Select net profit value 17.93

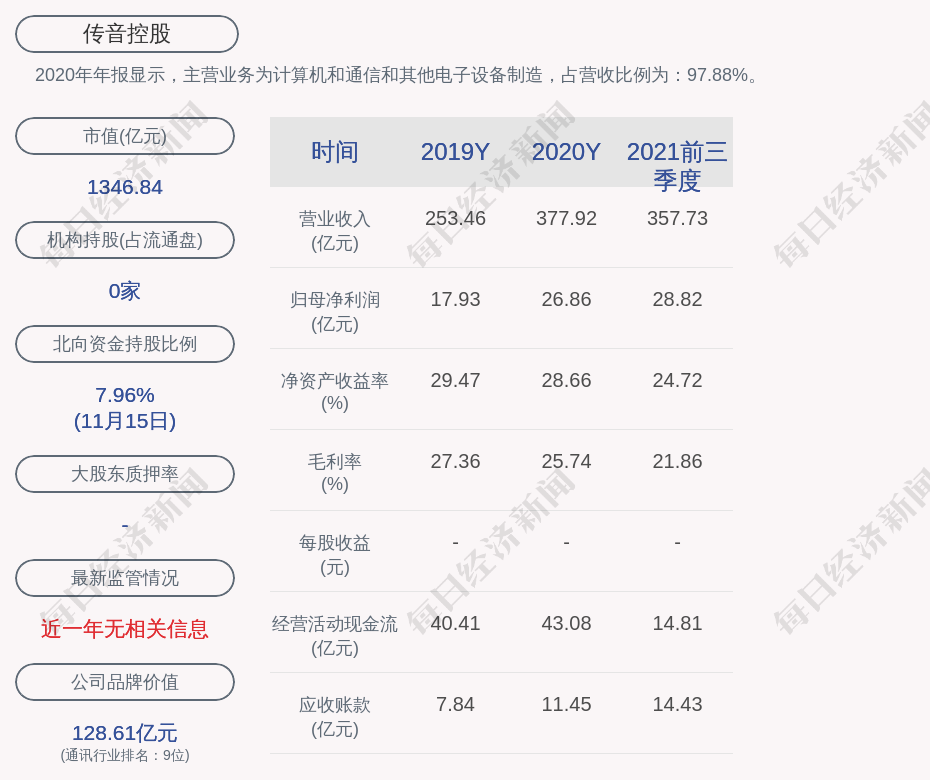pyautogui.click(x=455, y=300)
